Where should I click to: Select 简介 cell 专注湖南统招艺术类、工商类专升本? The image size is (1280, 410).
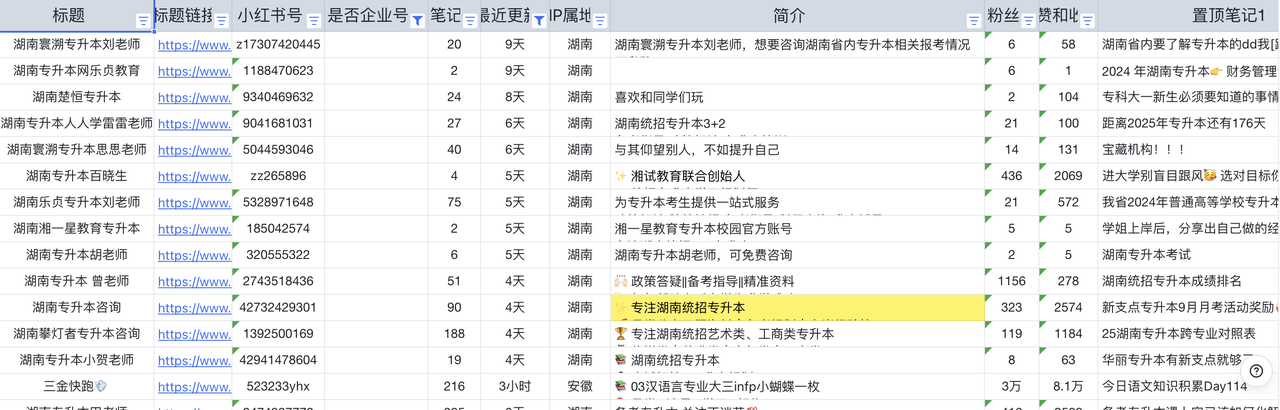[x=798, y=333]
